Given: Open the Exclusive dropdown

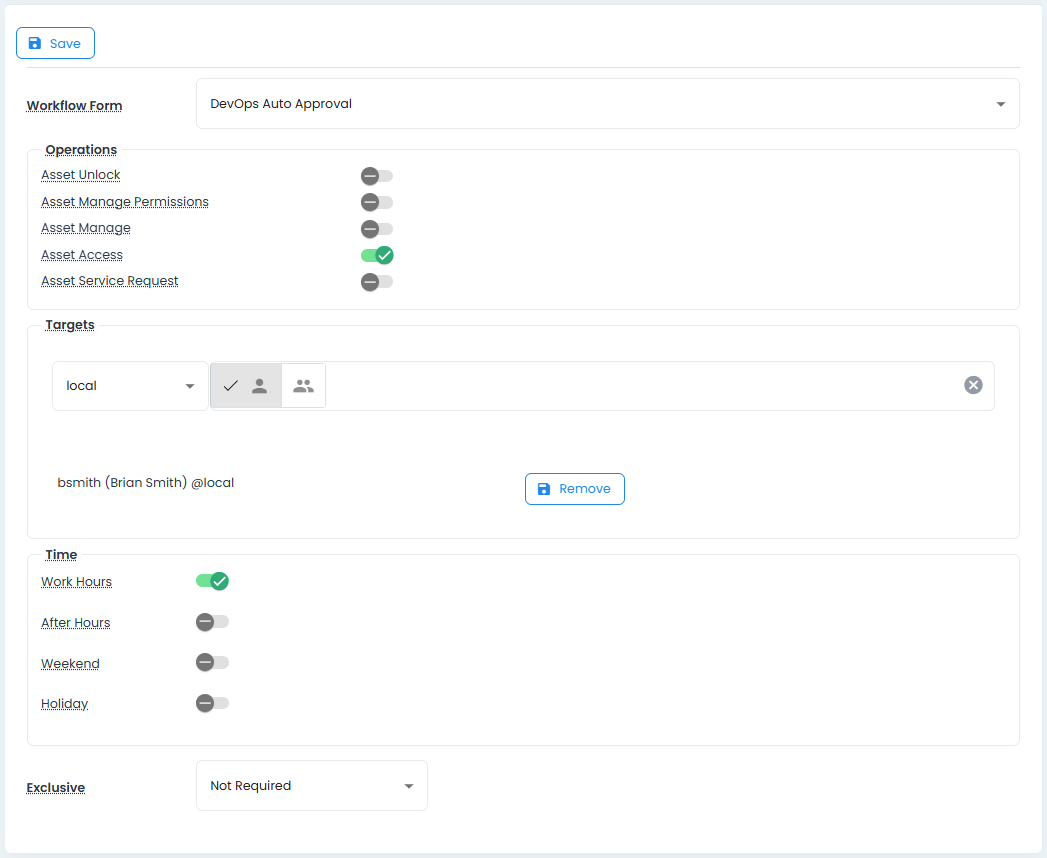Looking at the screenshot, I should pos(311,786).
